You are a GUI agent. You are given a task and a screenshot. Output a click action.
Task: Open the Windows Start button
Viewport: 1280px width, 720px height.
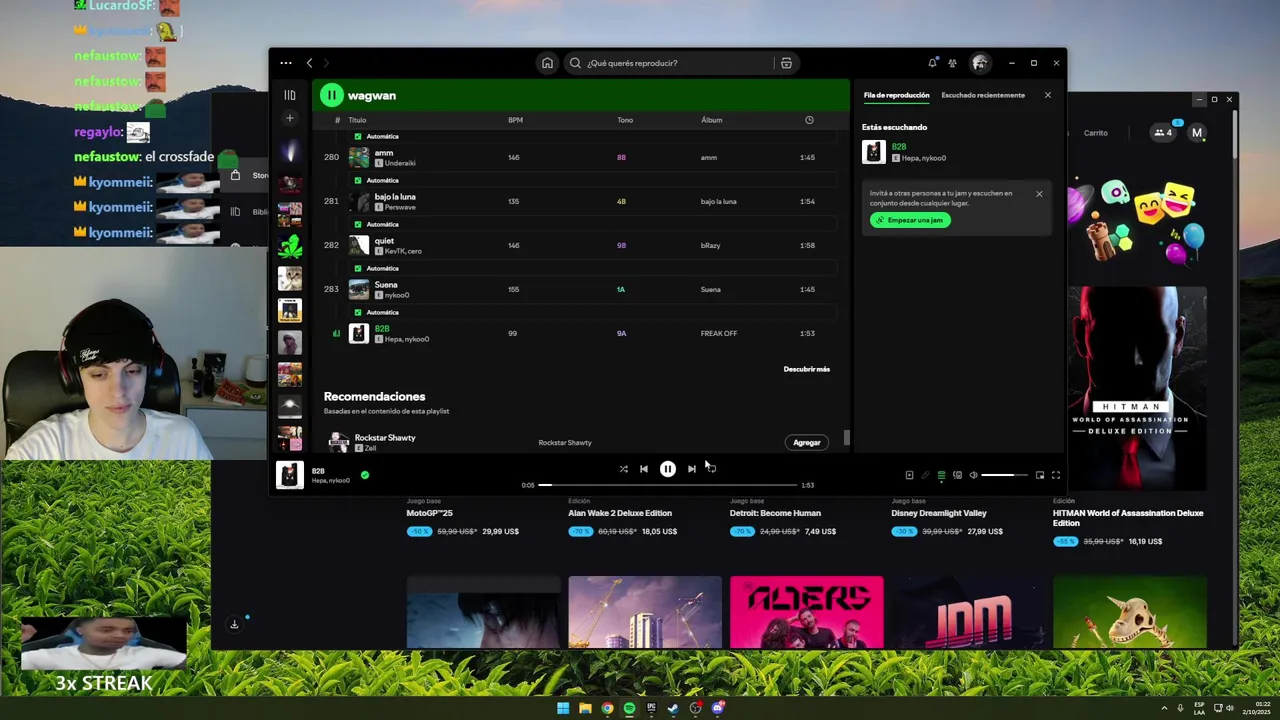pos(563,708)
